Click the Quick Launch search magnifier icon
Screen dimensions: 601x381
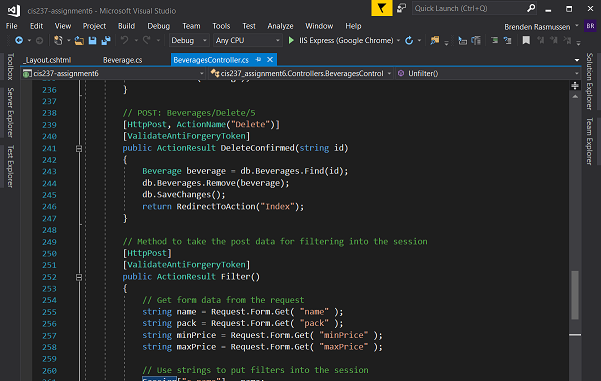click(x=530, y=8)
